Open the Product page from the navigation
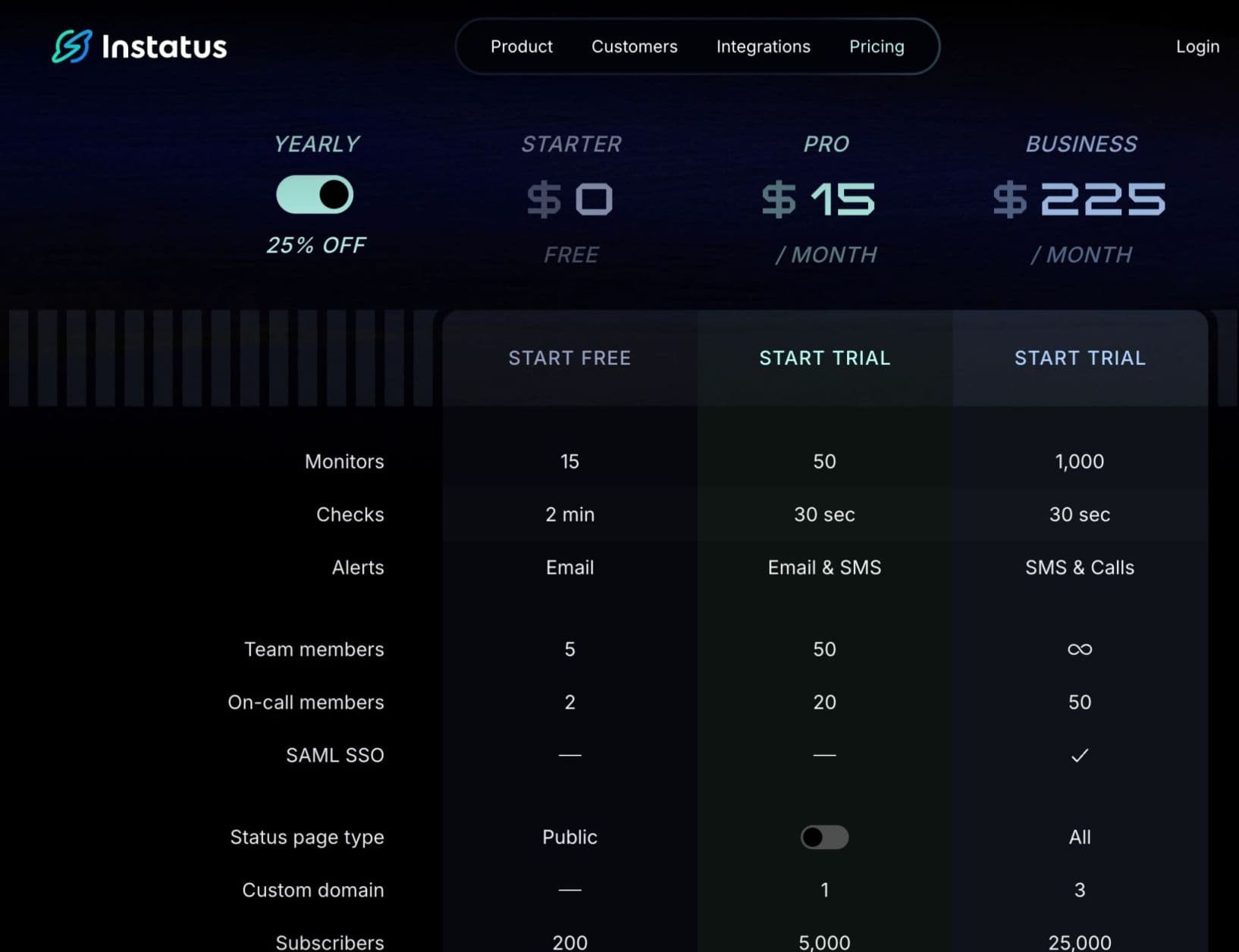The height and width of the screenshot is (952, 1239). click(x=522, y=46)
